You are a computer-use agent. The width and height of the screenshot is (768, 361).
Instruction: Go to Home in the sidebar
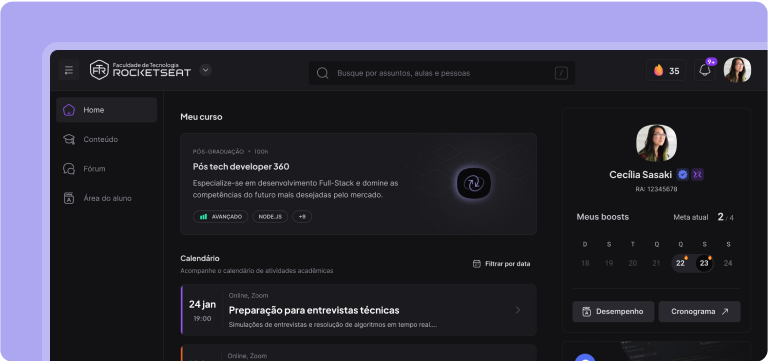click(107, 110)
